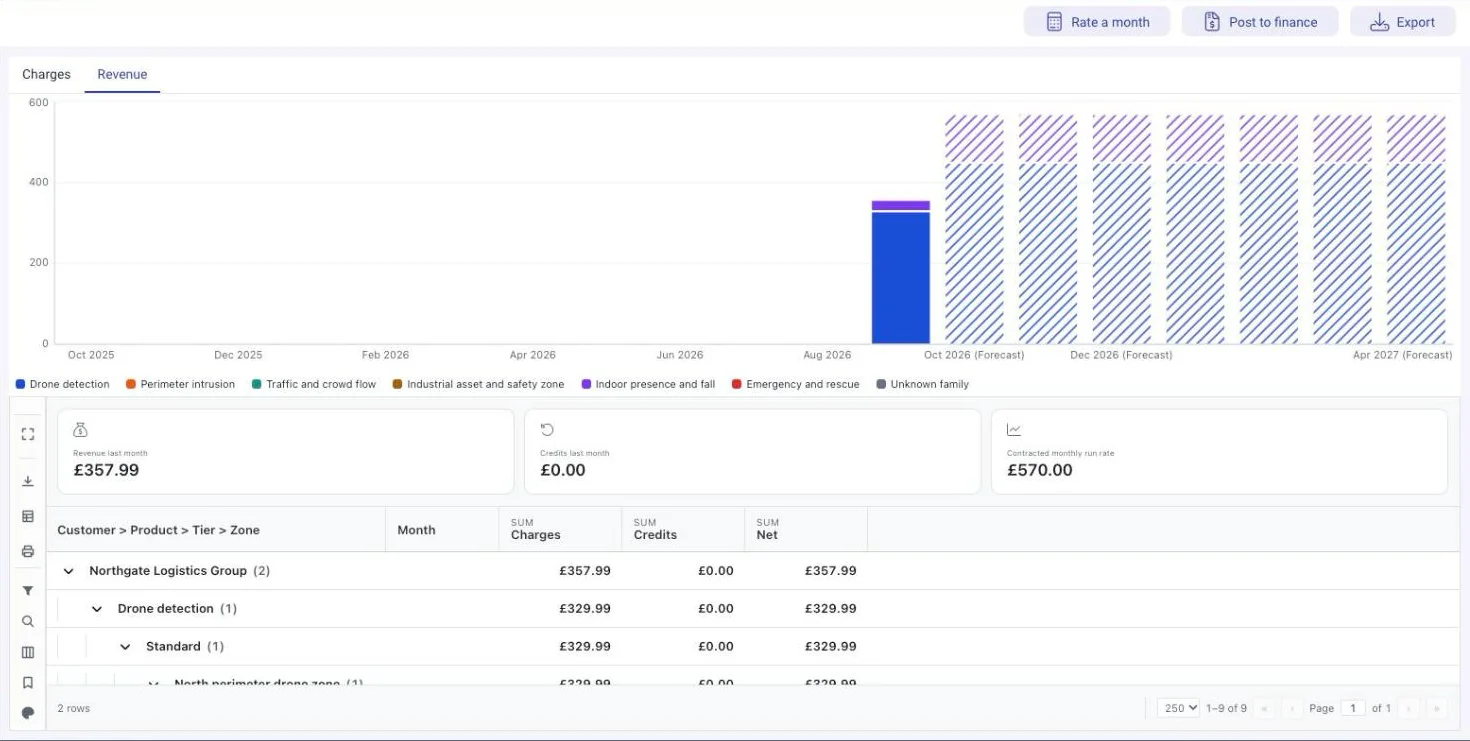Print the grid using the printer icon
Screen dimensions: 1470x741
tap(28, 551)
